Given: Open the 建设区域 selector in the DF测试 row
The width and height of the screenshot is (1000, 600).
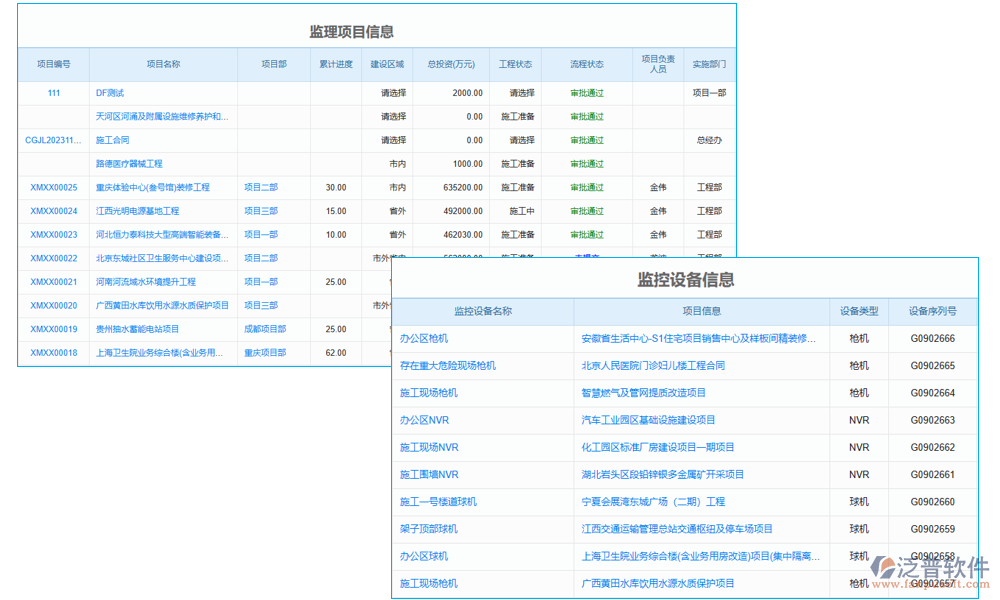Looking at the screenshot, I should tap(395, 92).
